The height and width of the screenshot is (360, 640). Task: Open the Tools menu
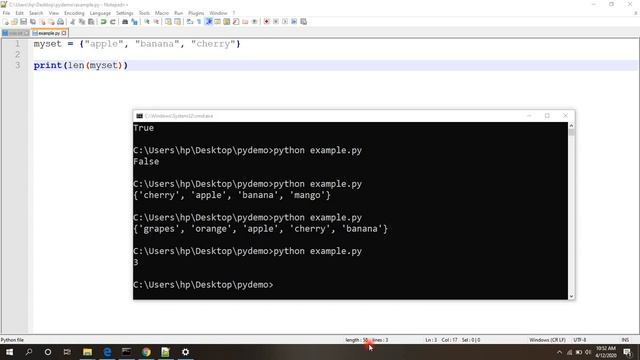click(x=144, y=13)
